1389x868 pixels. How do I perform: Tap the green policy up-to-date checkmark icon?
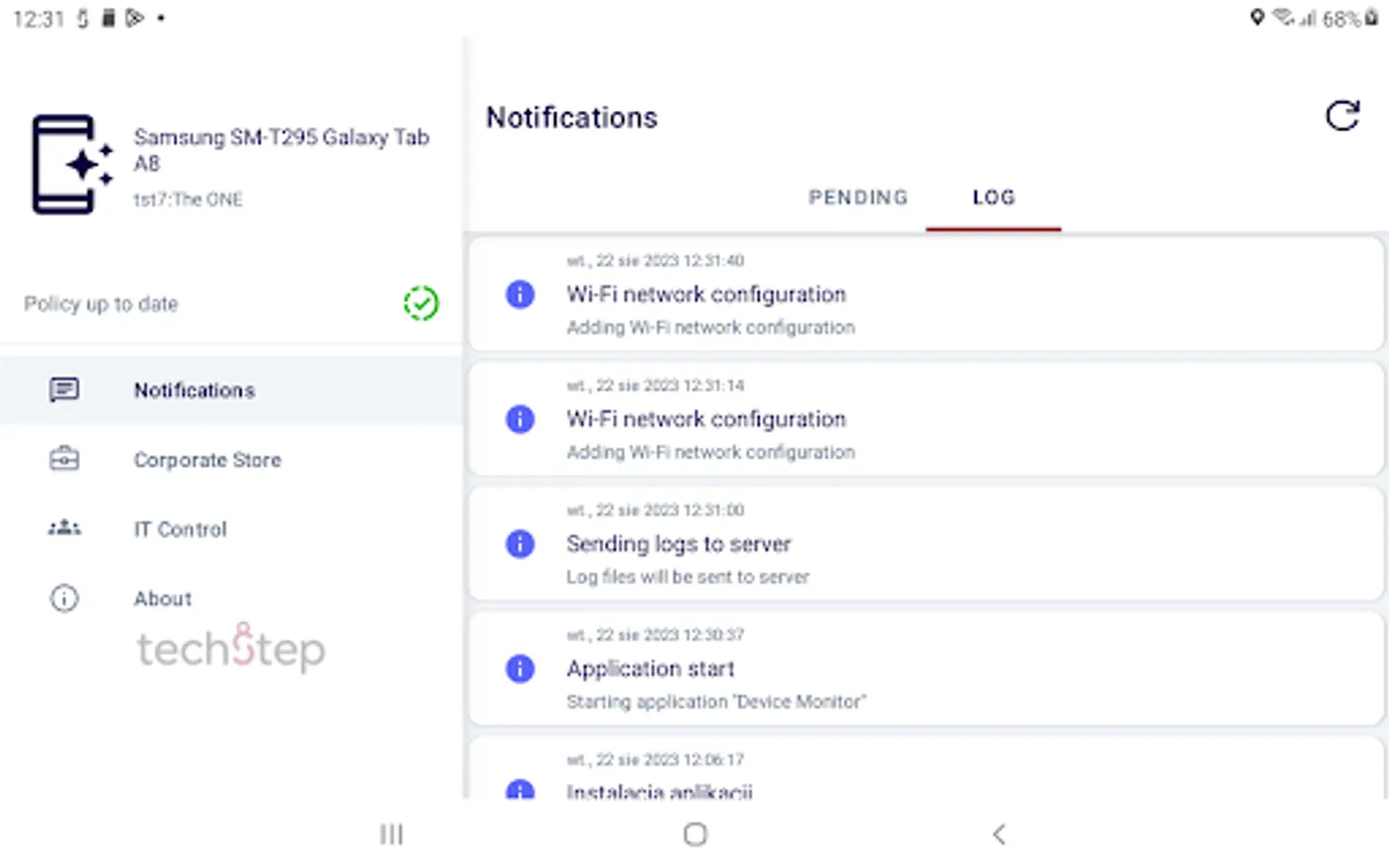[x=421, y=304]
